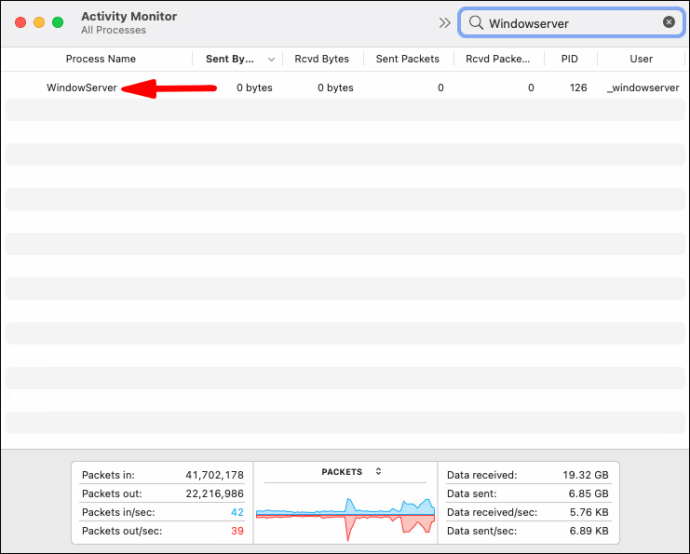
Task: Click the _windowserver user cell
Action: tap(643, 88)
